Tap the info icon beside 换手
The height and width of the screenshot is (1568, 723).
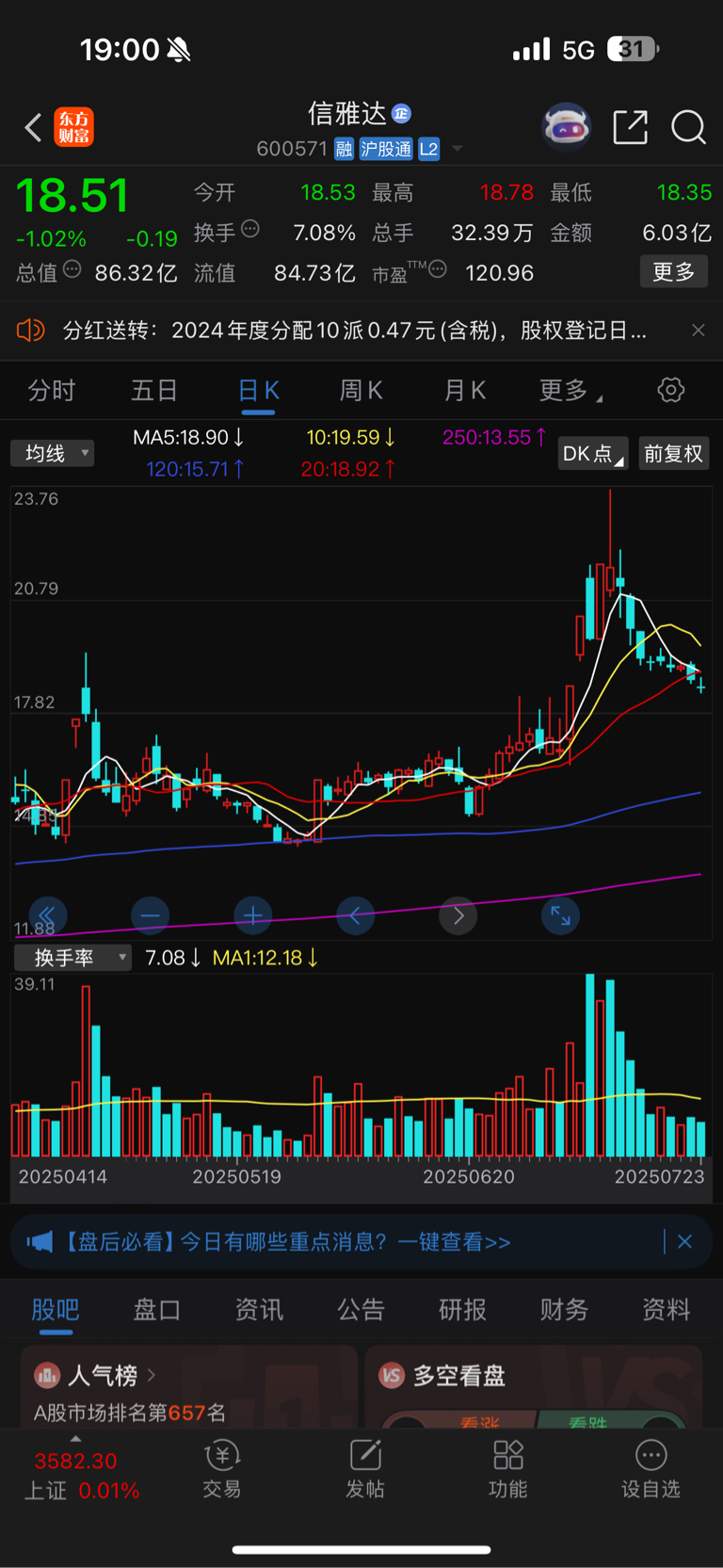[250, 229]
